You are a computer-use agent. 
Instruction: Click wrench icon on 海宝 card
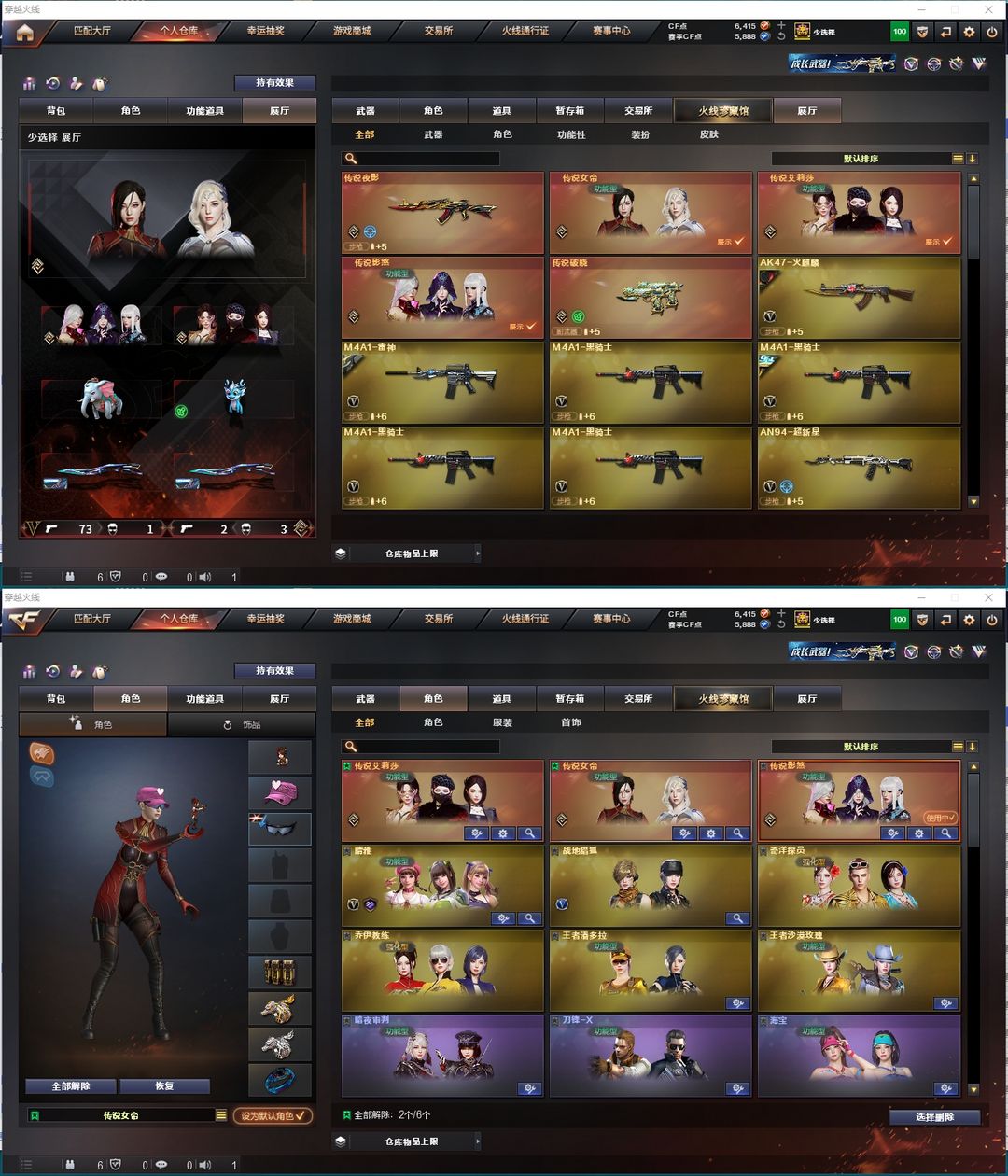(945, 1088)
